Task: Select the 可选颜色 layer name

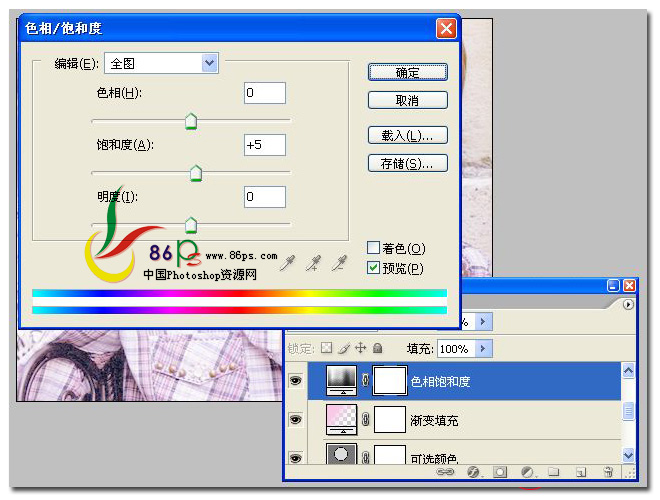Action: point(434,458)
